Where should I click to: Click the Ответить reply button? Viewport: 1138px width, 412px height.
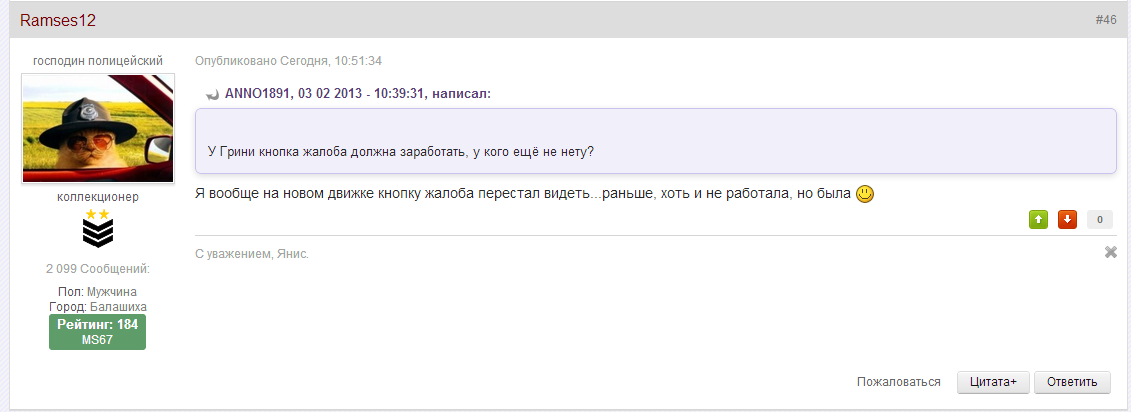click(x=1072, y=382)
